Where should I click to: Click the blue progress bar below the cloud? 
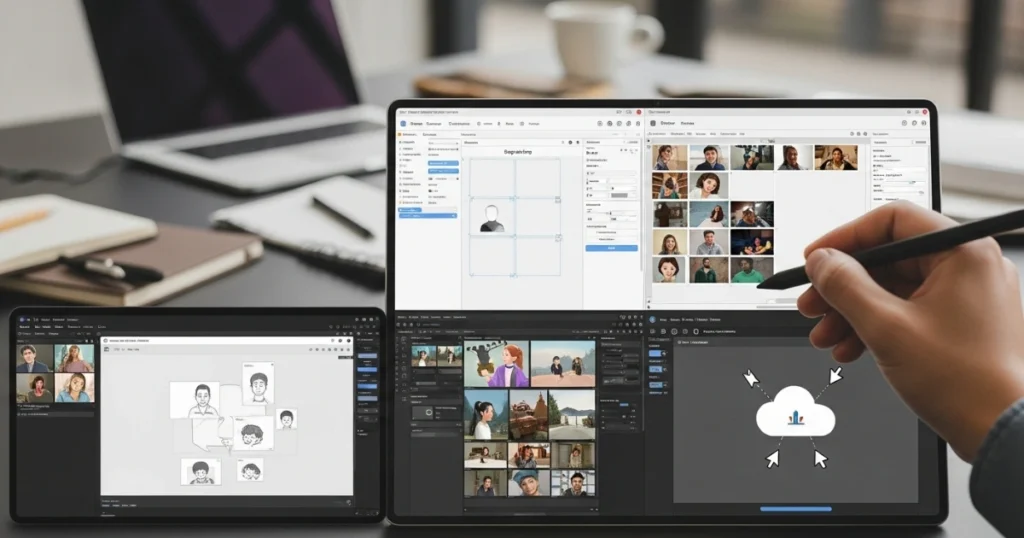pos(795,509)
